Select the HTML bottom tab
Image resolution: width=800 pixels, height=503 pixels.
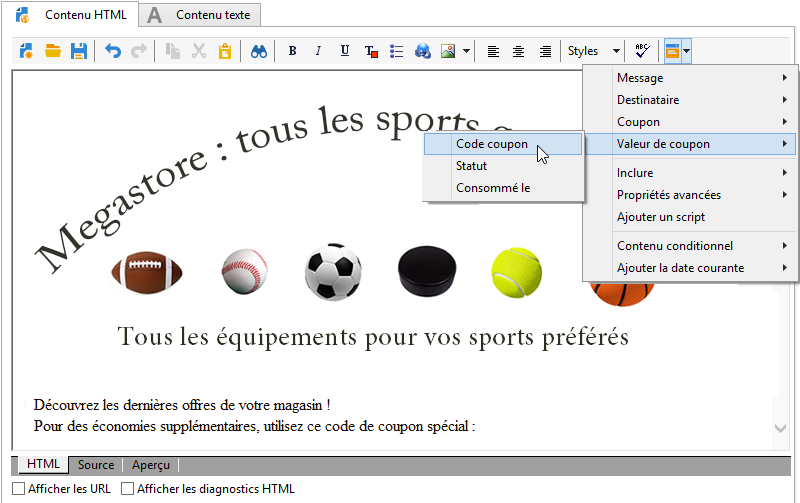[x=43, y=464]
